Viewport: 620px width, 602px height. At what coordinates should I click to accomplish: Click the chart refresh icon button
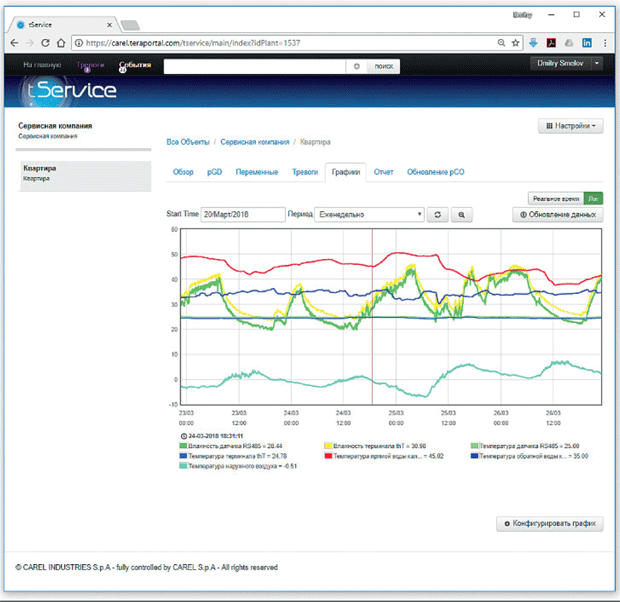click(x=437, y=214)
